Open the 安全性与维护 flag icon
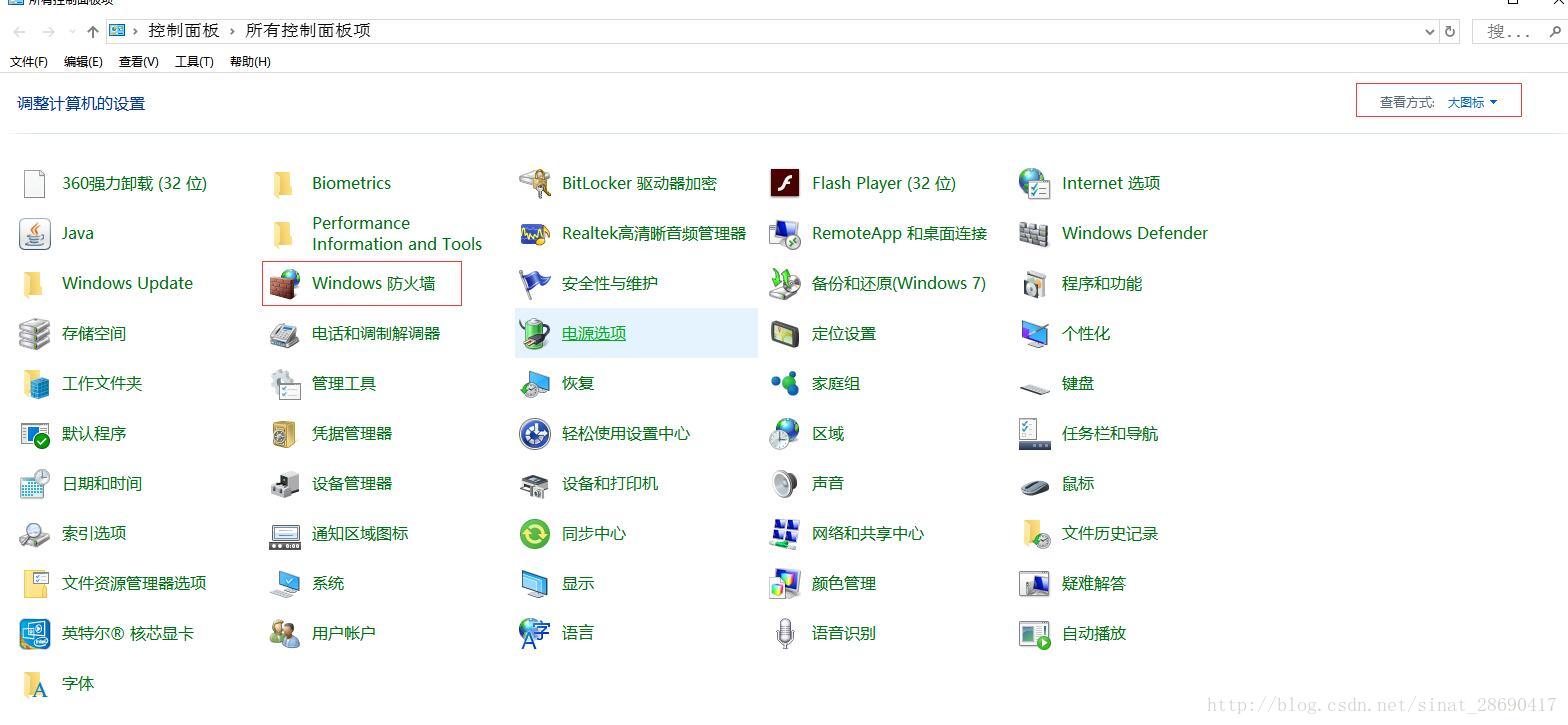Viewport: 1568px width, 725px height. [534, 283]
